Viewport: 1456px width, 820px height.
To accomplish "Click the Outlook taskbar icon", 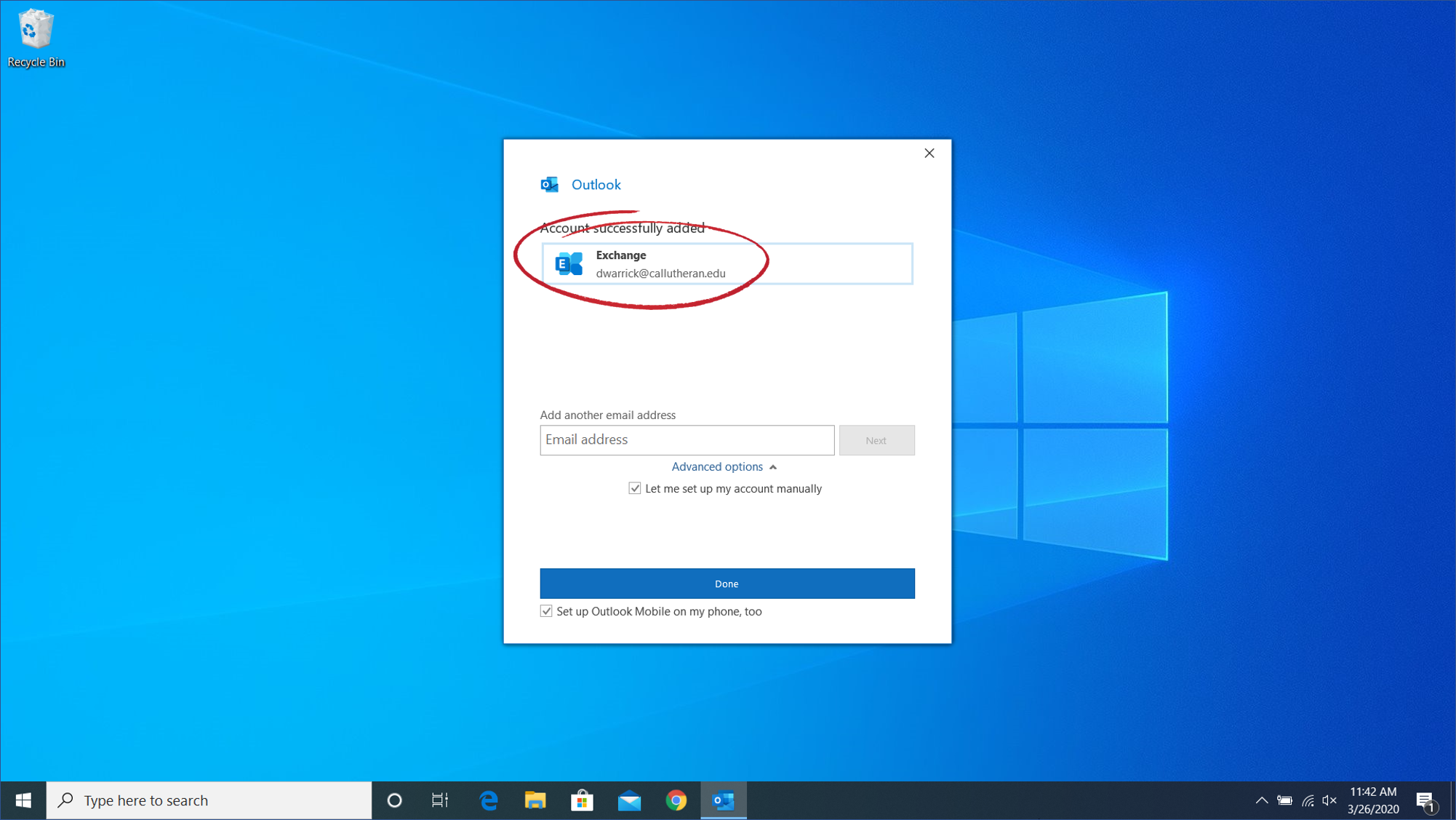I will click(724, 800).
